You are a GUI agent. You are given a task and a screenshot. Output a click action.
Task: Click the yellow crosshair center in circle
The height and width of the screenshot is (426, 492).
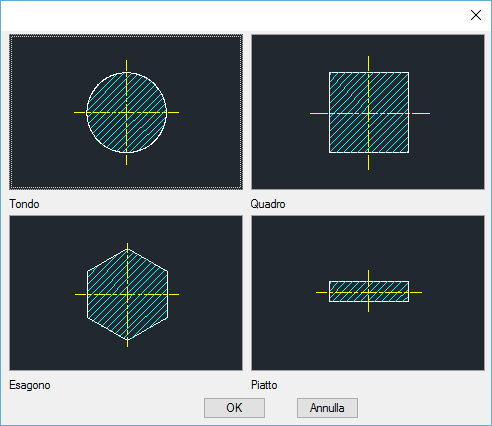127,113
